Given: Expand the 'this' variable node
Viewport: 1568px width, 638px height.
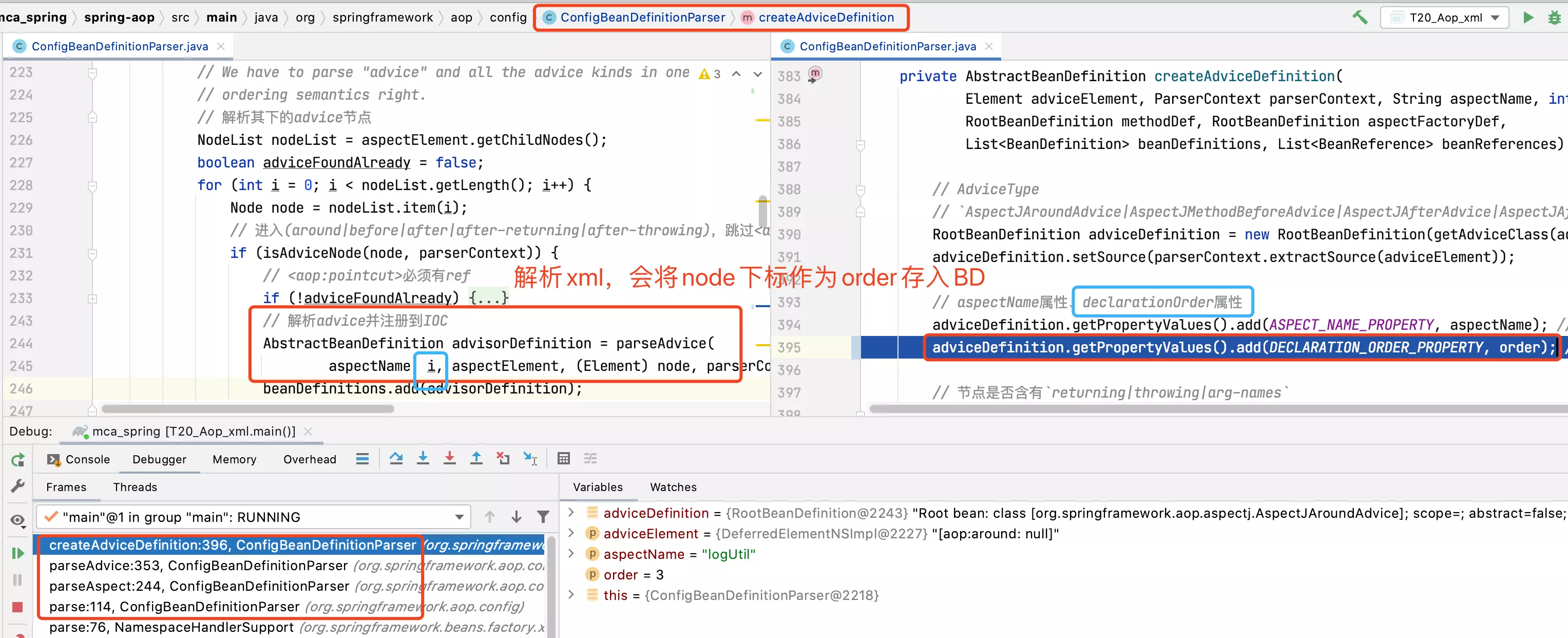Looking at the screenshot, I should point(571,595).
